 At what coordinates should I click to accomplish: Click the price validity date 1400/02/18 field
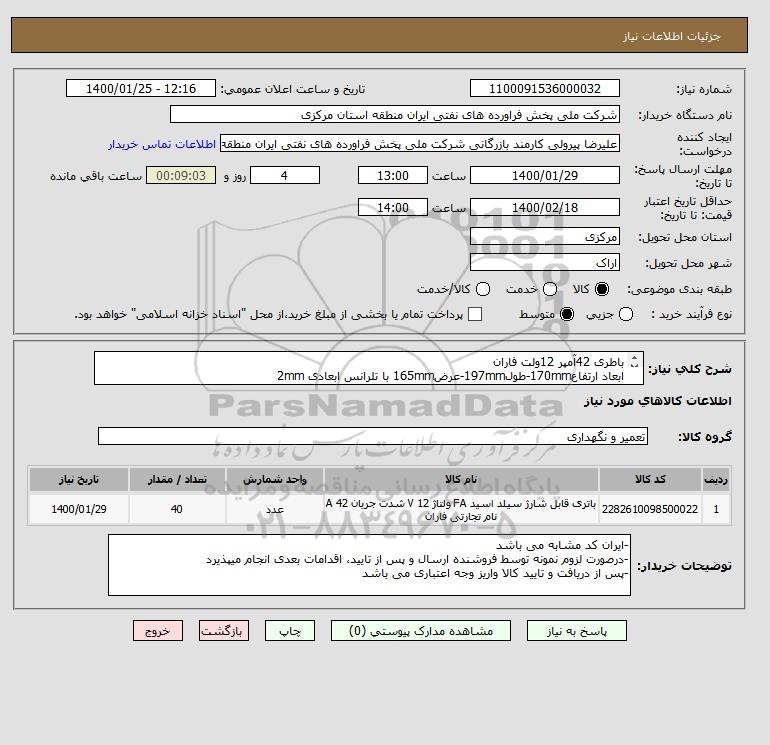pyautogui.click(x=545, y=207)
